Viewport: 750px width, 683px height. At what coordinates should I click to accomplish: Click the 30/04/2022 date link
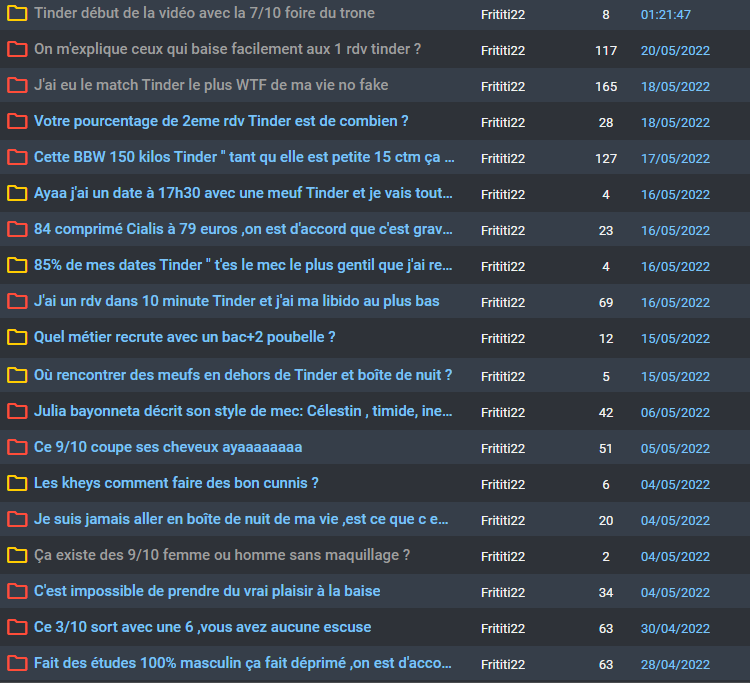point(675,628)
